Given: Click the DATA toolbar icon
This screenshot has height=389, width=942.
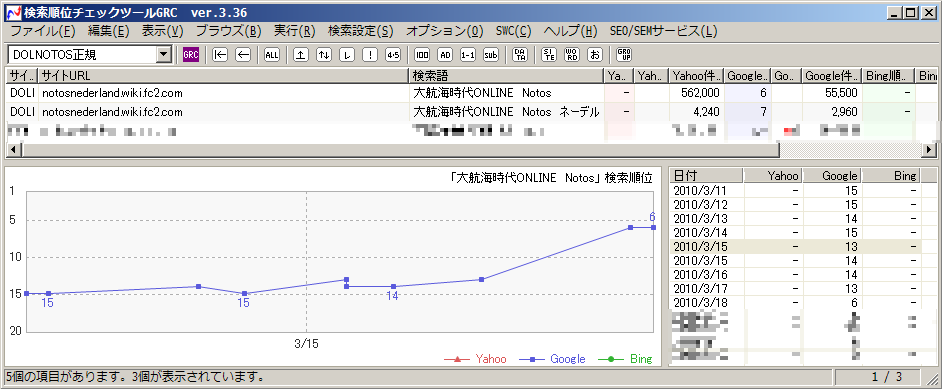Looking at the screenshot, I should click(520, 55).
